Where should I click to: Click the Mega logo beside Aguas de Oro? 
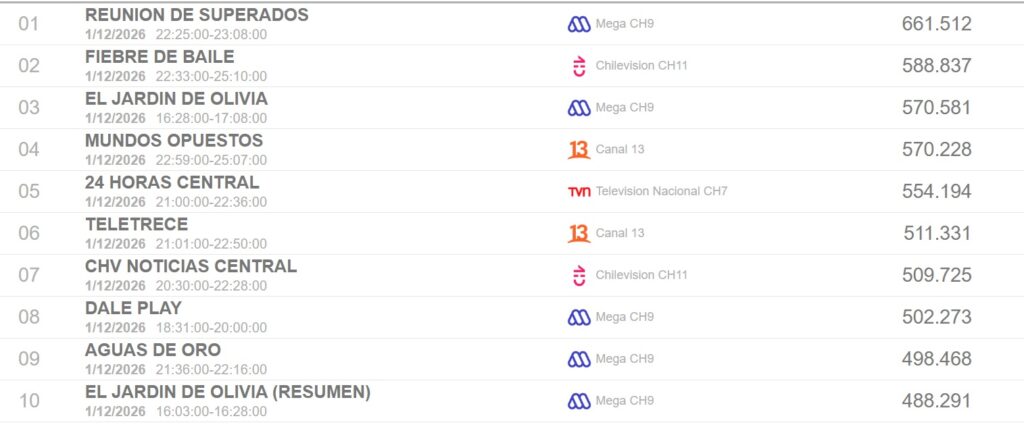coord(579,359)
